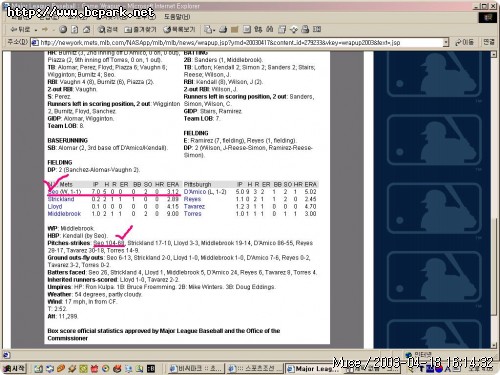Open the 목록보기 history pane
Viewport: 500px width, 375px height.
[179, 30]
